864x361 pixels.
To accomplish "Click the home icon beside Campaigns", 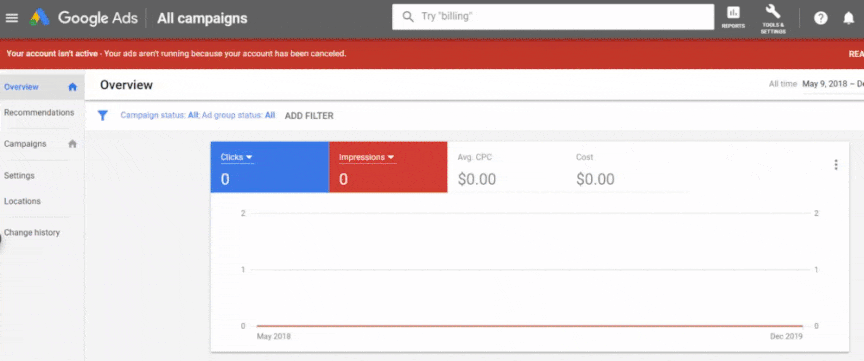I will pos(72,144).
